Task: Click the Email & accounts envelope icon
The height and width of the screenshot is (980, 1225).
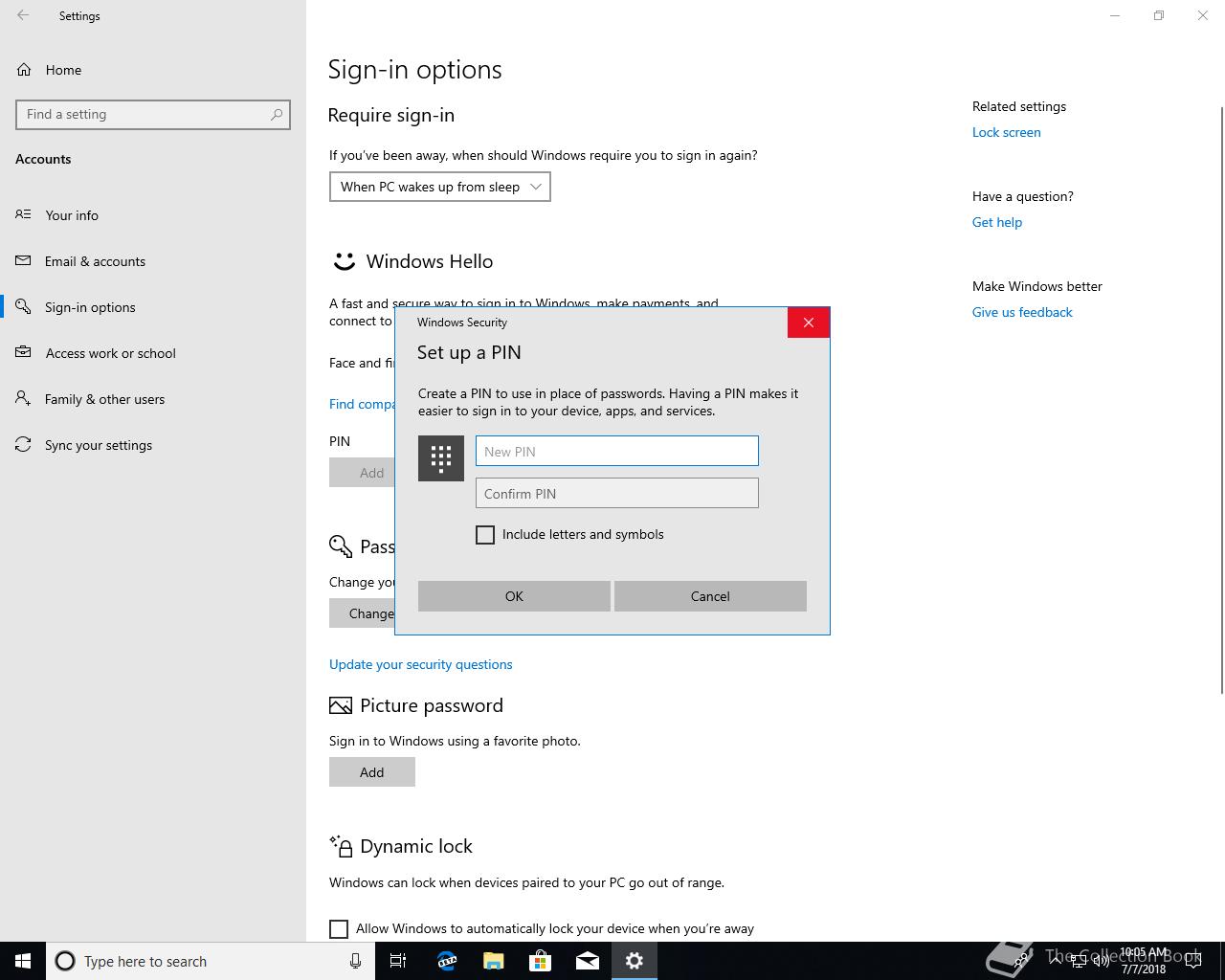Action: (23, 260)
